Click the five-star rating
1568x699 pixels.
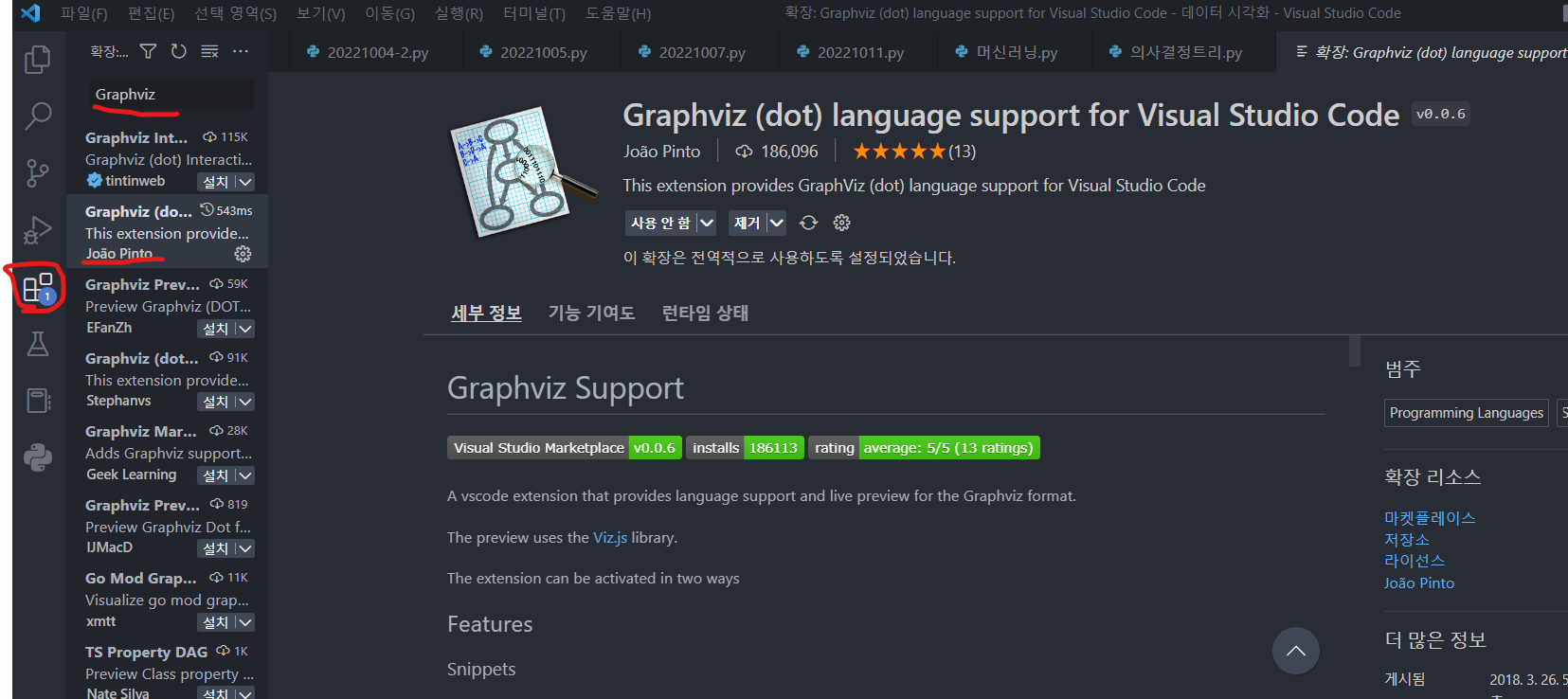[899, 152]
